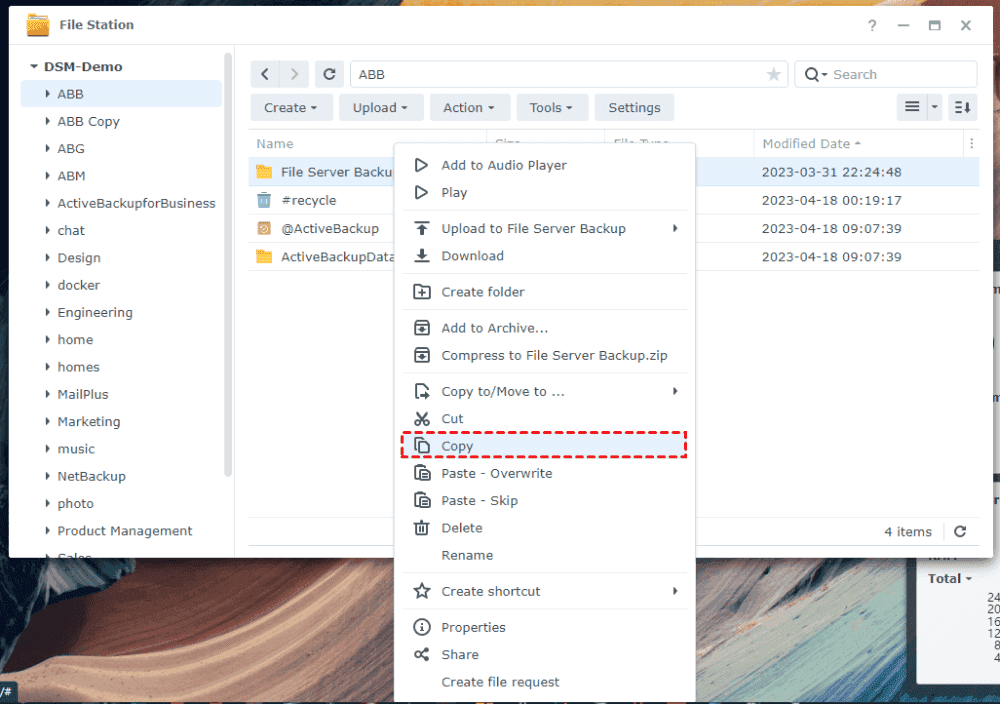Open the view mode dropdown arrow

(934, 107)
